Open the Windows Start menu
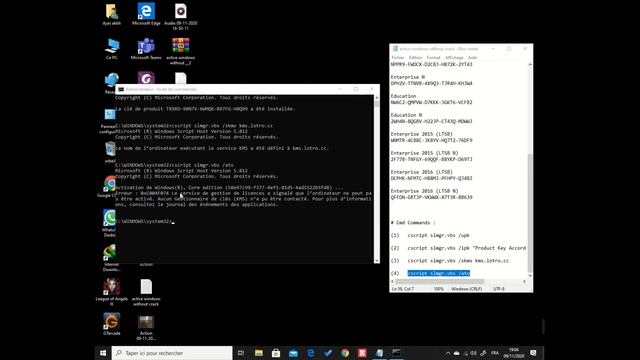Image resolution: width=640 pixels, height=360 pixels. pos(103,353)
